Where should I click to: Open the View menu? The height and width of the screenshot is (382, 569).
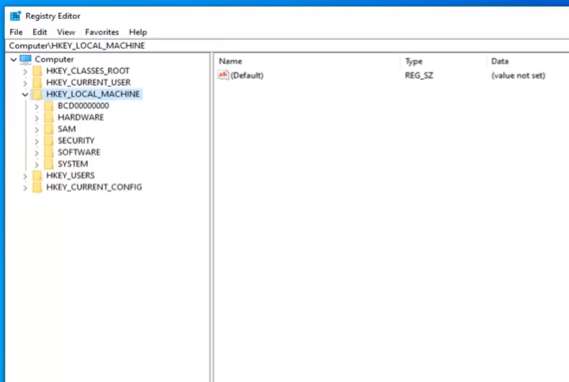pyautogui.click(x=66, y=32)
